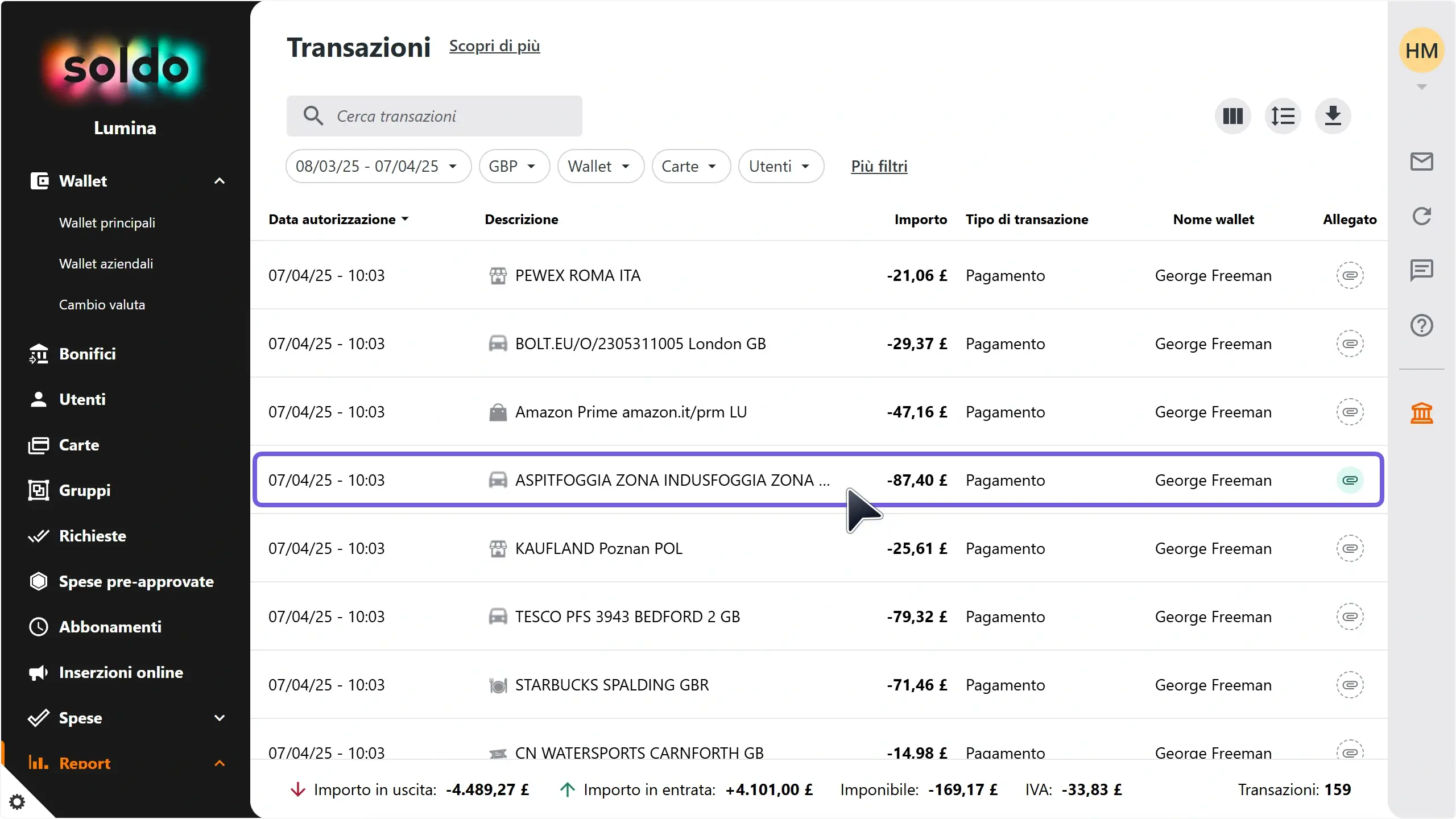
Task: Click attachment icon for STARBUCKS SPALDING row
Action: 1350,685
